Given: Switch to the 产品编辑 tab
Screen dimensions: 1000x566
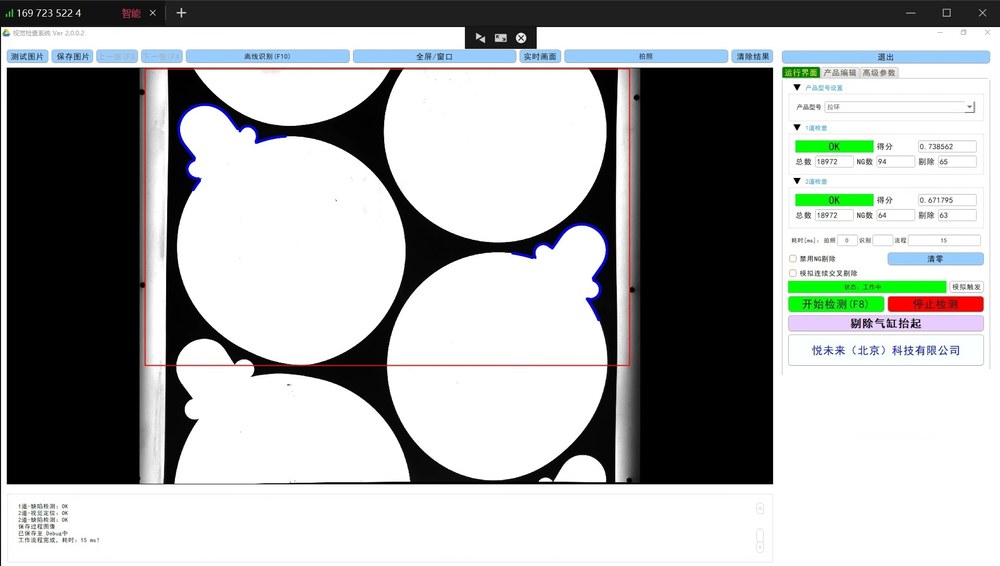Looking at the screenshot, I should coord(839,73).
